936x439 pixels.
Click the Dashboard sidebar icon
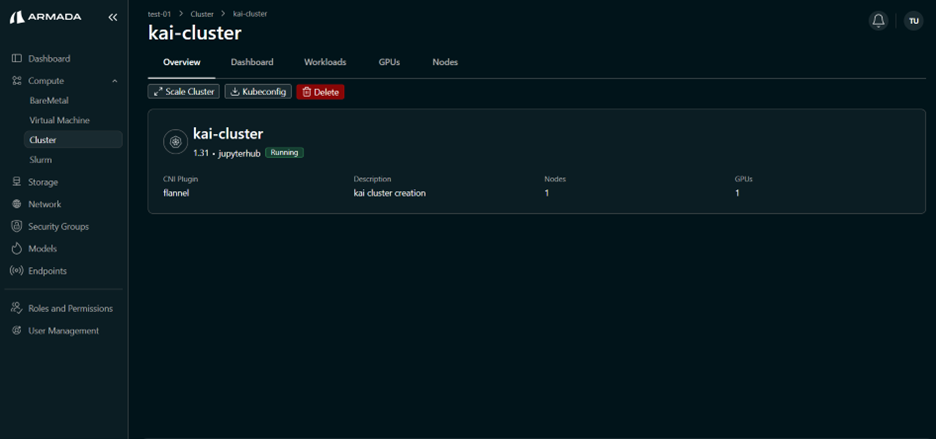point(17,59)
